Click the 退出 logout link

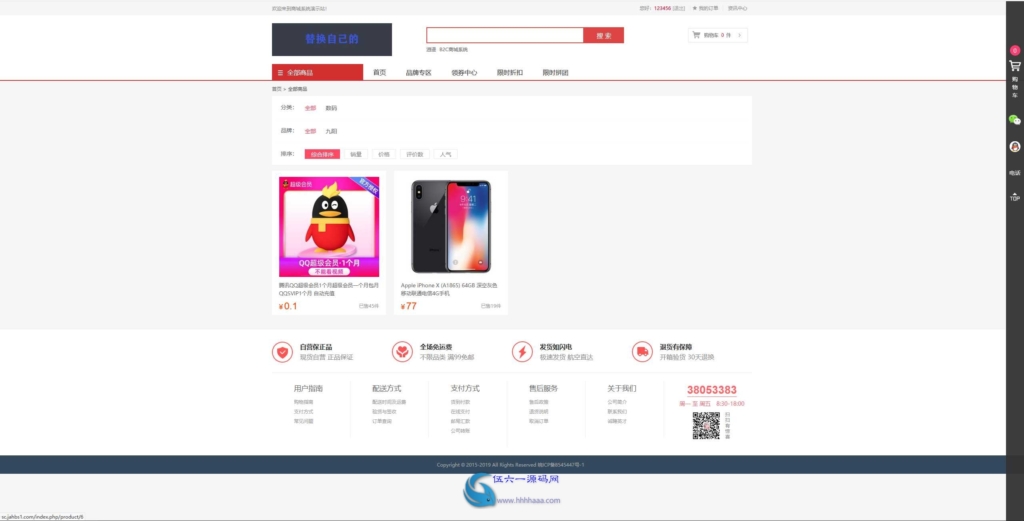(679, 8)
